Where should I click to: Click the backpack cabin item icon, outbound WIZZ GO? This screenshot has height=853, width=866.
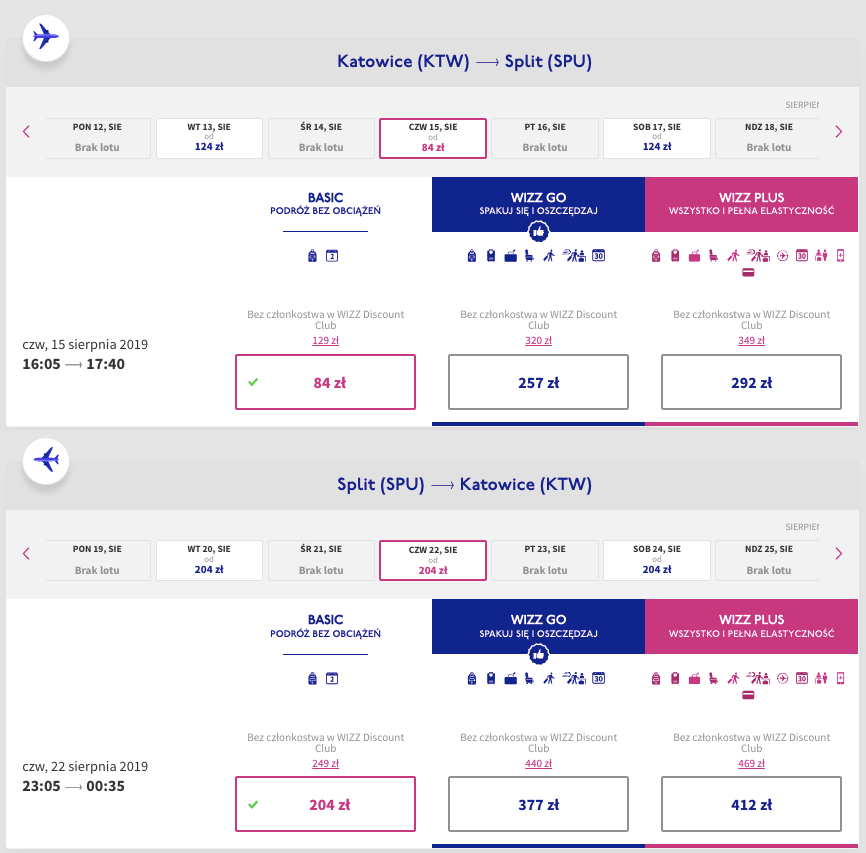[x=472, y=255]
